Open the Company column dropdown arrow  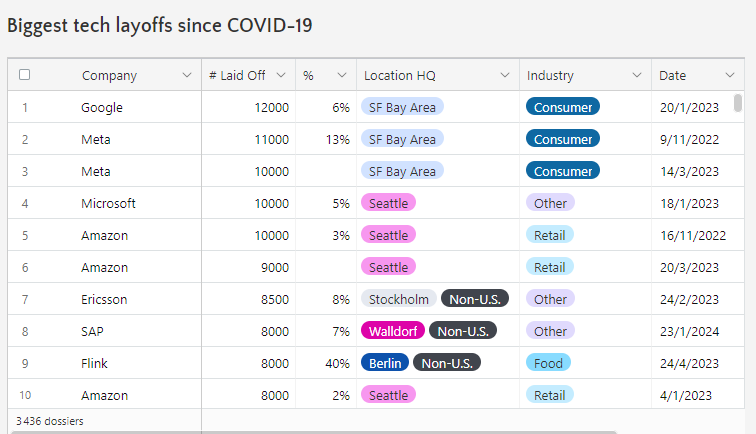tap(187, 75)
